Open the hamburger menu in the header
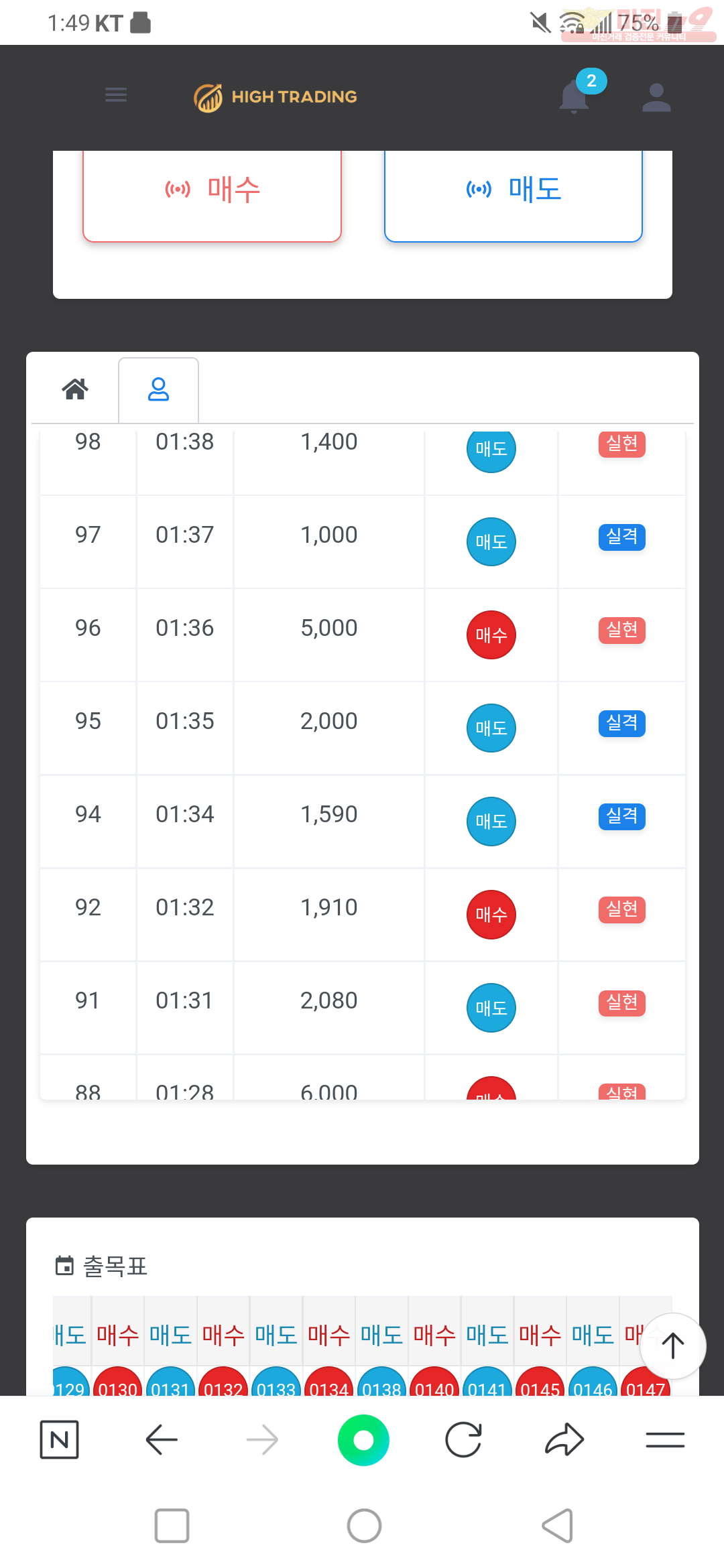 (116, 95)
